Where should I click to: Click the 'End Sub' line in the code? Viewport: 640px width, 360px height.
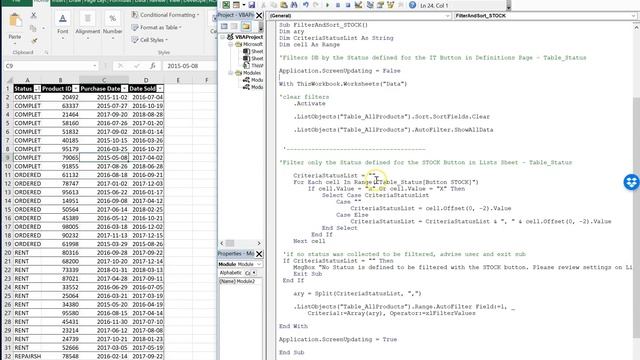[x=291, y=352]
